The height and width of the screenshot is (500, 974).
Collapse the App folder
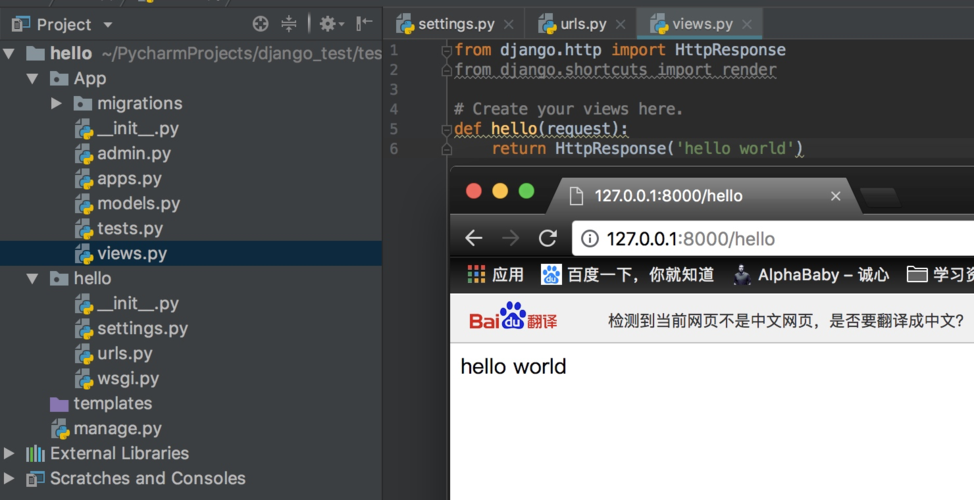[x=32, y=78]
